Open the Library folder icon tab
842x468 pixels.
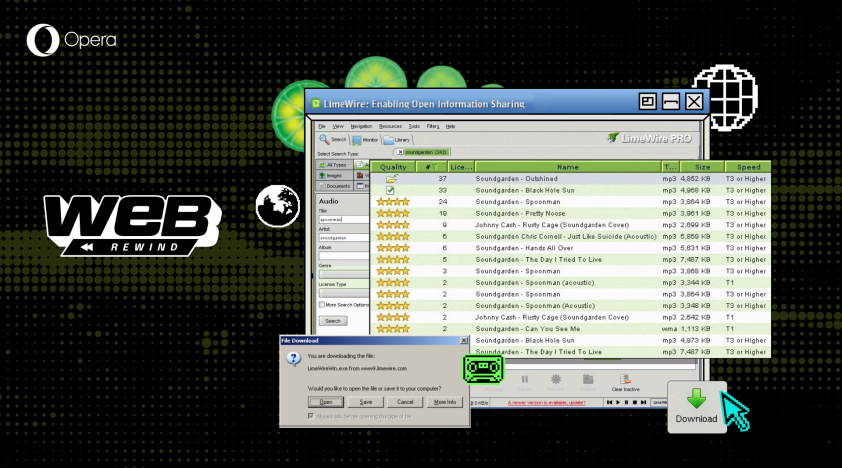coord(391,140)
